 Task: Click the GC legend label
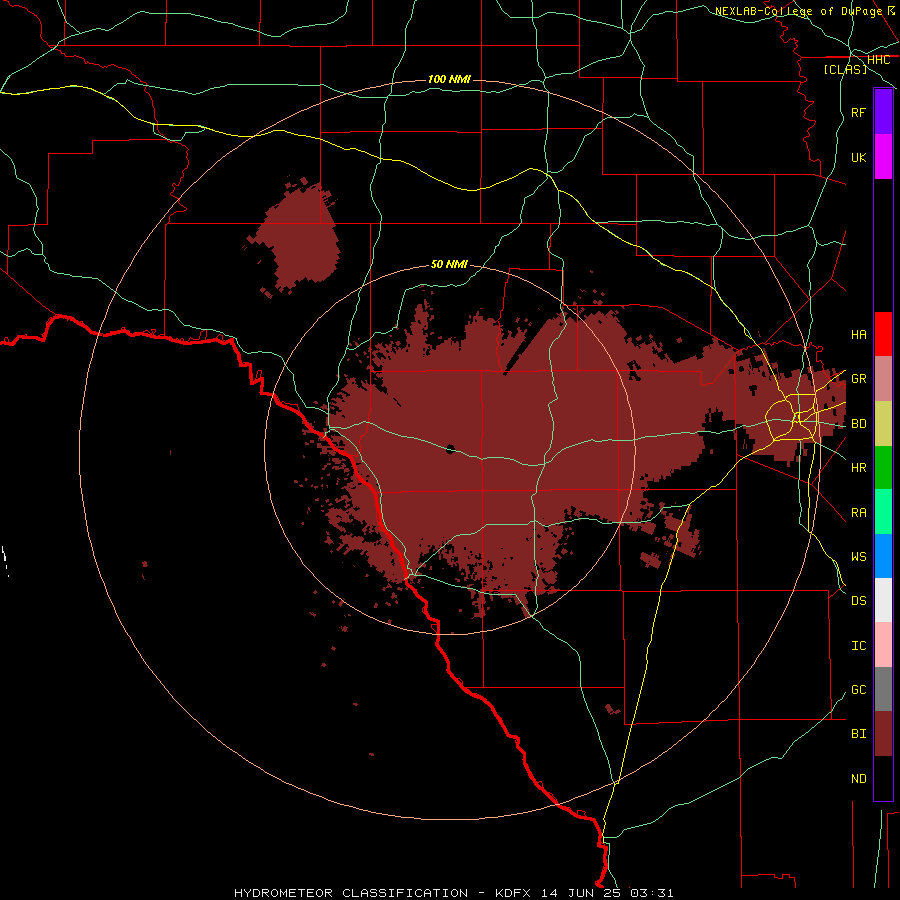point(858,690)
